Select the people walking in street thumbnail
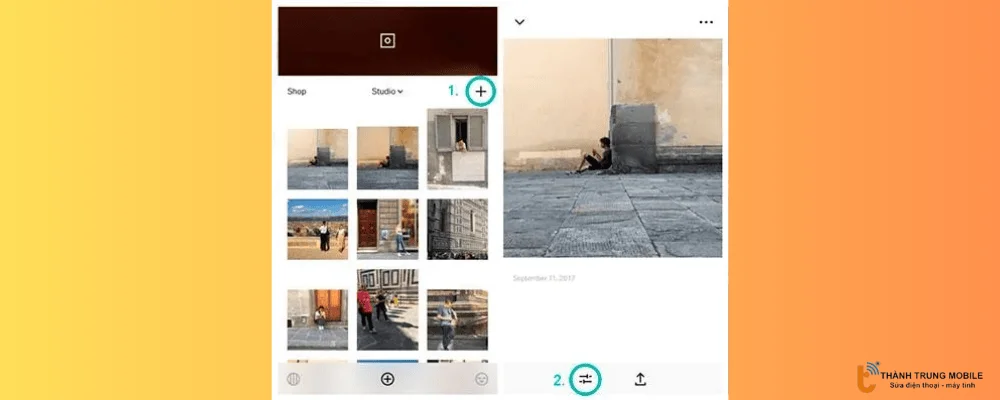 387,309
